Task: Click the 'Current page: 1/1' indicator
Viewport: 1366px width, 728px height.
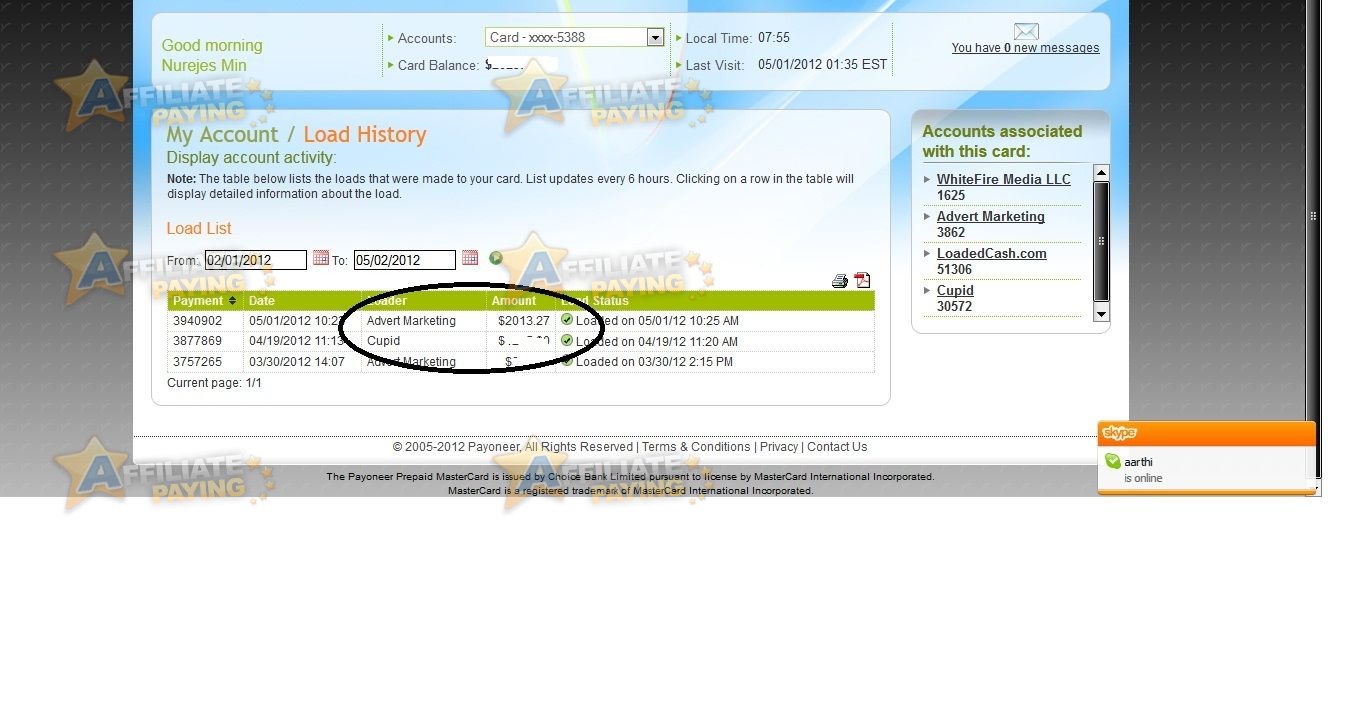Action: [x=214, y=383]
